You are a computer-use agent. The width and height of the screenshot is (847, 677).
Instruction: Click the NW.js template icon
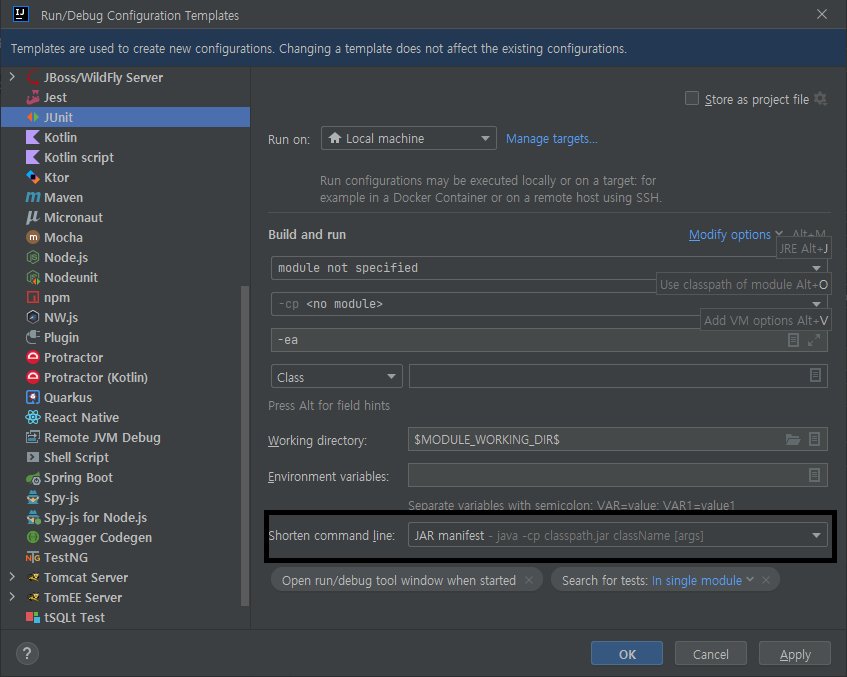point(33,317)
